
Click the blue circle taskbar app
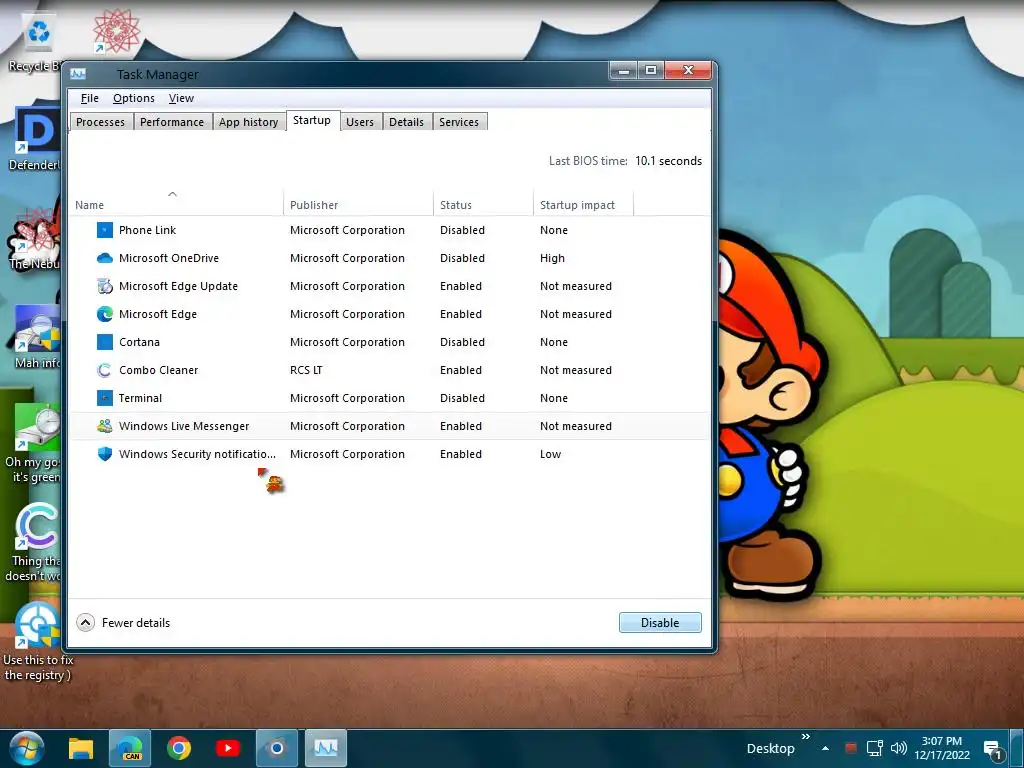click(277, 748)
